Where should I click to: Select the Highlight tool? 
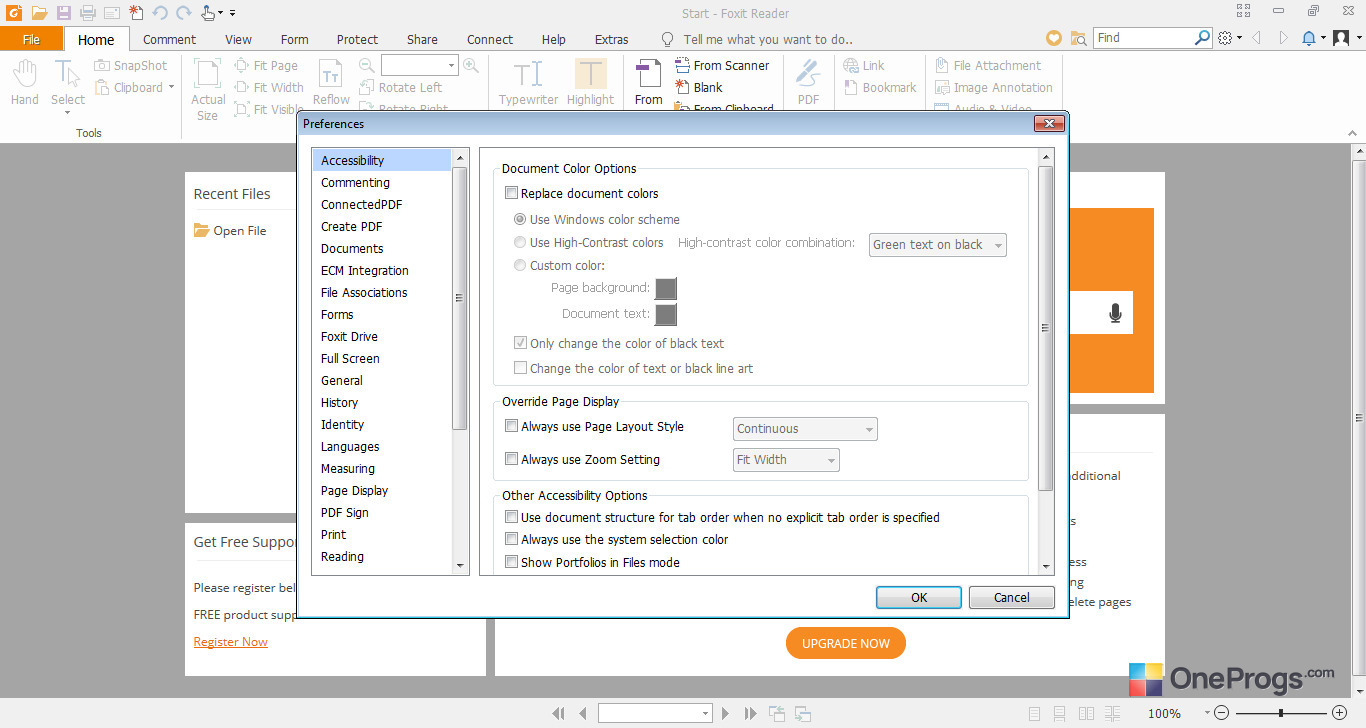tap(590, 82)
